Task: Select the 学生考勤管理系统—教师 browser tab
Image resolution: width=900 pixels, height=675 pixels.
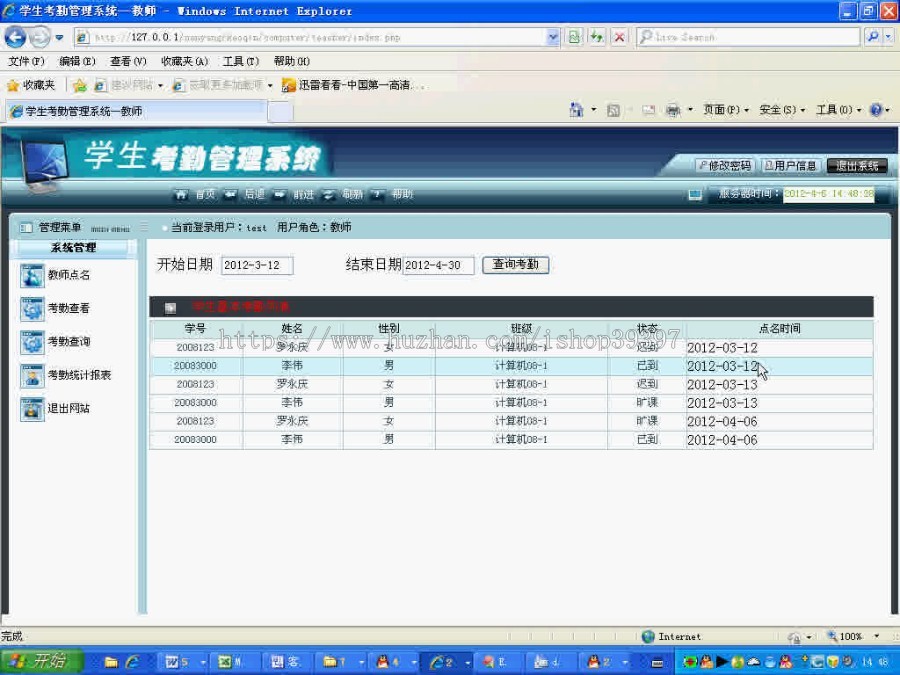Action: 137,111
